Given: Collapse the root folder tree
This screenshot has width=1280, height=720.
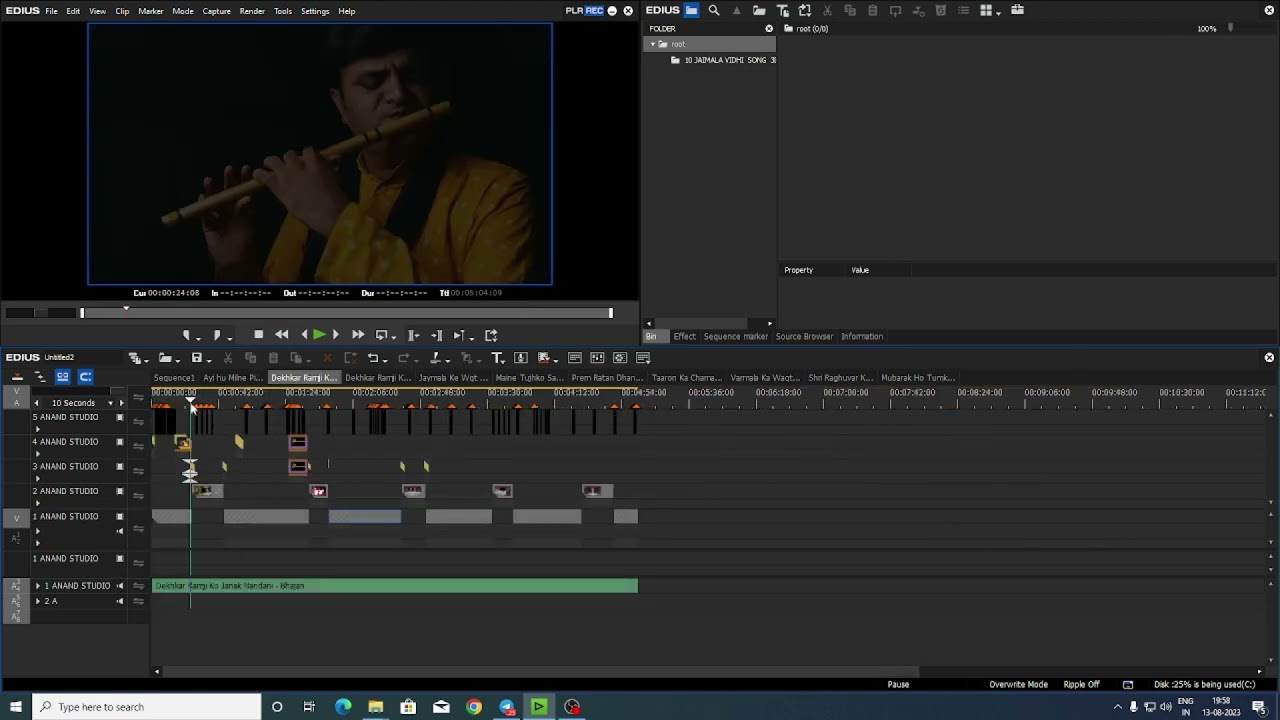Looking at the screenshot, I should point(653,44).
